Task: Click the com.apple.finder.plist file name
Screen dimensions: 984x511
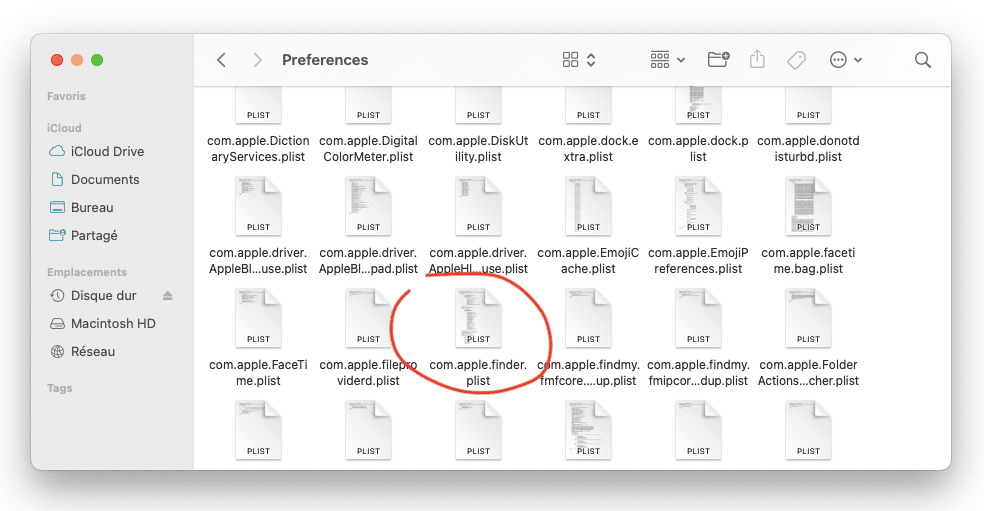Action: 478,373
